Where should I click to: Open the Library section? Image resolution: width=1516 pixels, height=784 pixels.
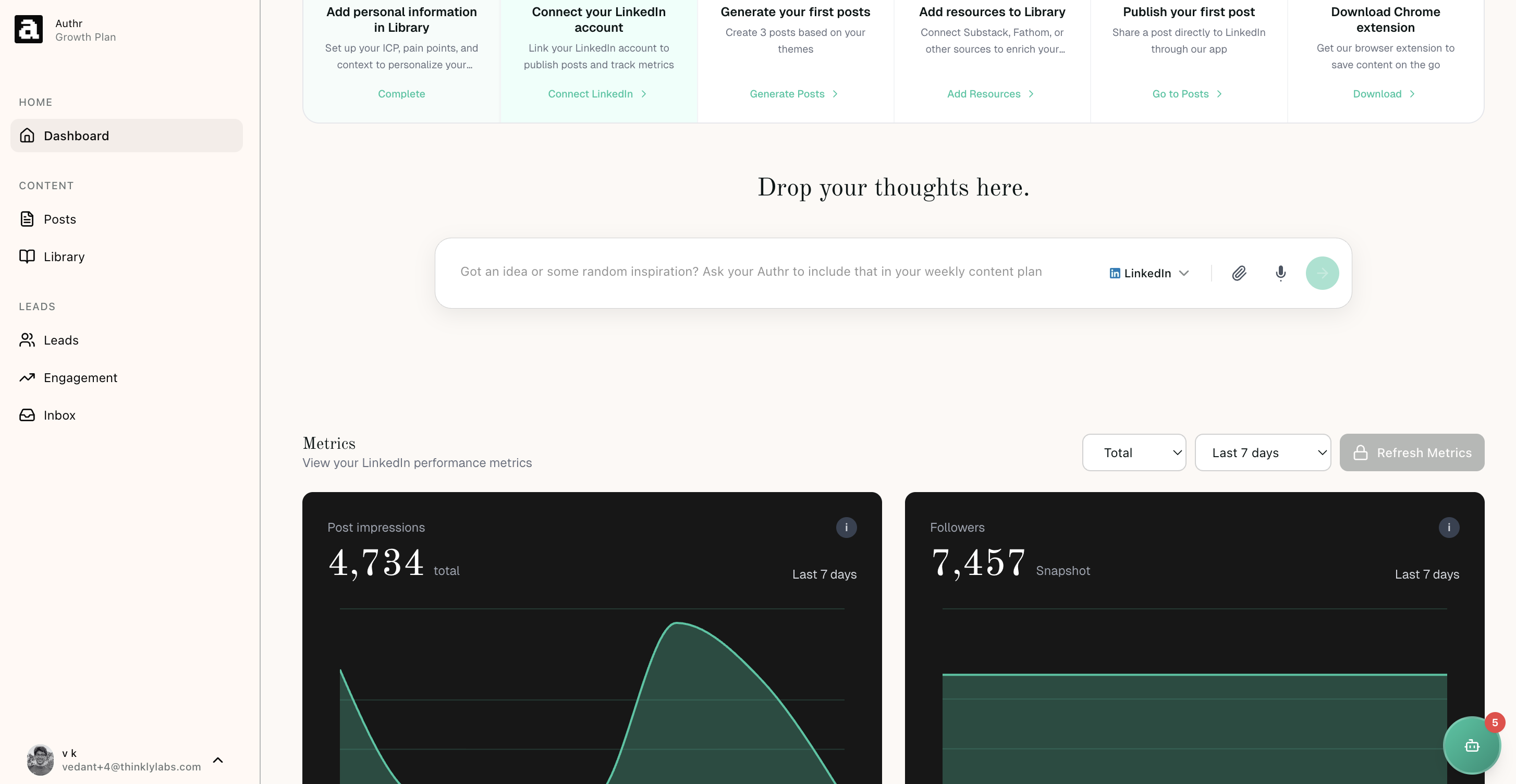tap(64, 256)
